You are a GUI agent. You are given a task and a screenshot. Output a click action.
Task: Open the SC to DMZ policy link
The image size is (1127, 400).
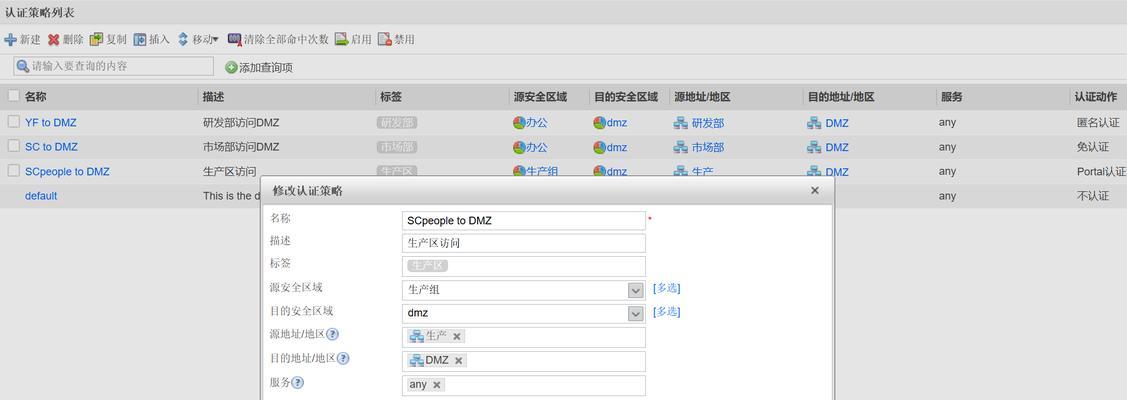[x=51, y=146]
